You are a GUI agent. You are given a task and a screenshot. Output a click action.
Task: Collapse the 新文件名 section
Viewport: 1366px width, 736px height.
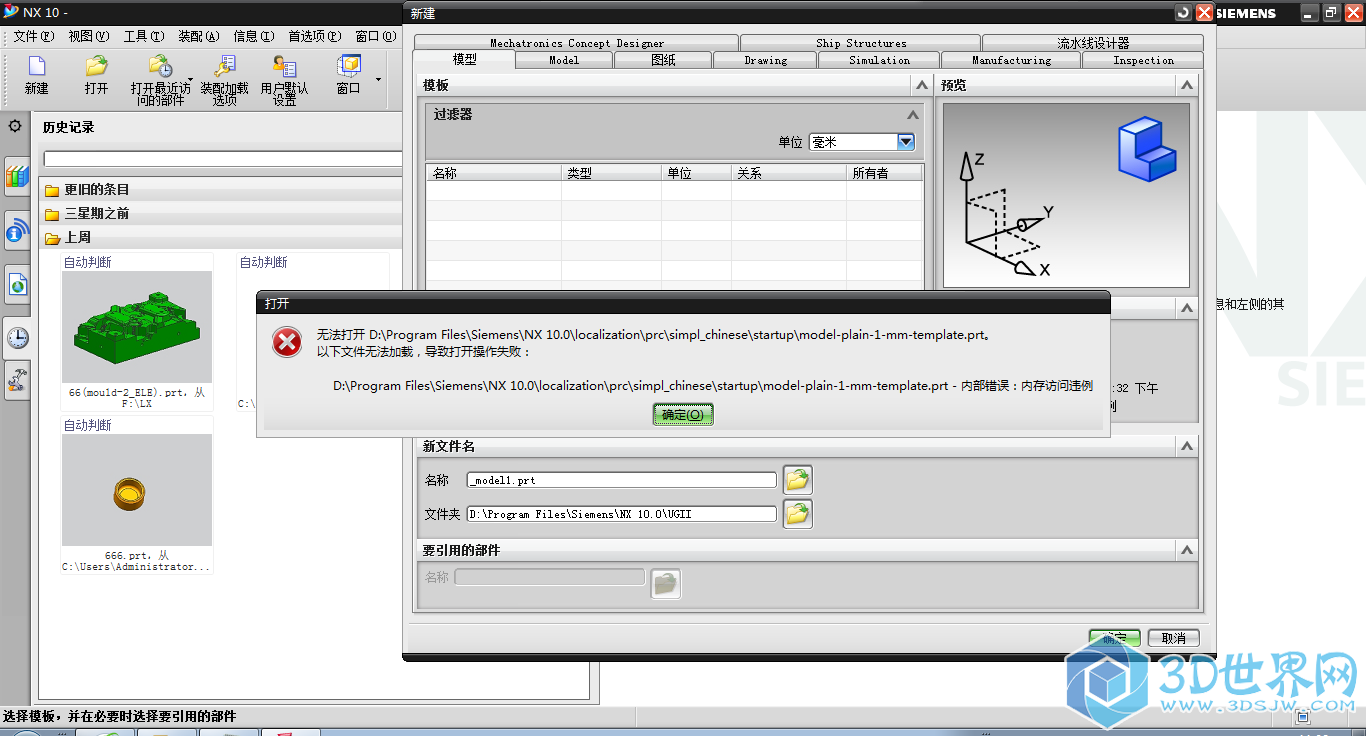pyautogui.click(x=1186, y=446)
